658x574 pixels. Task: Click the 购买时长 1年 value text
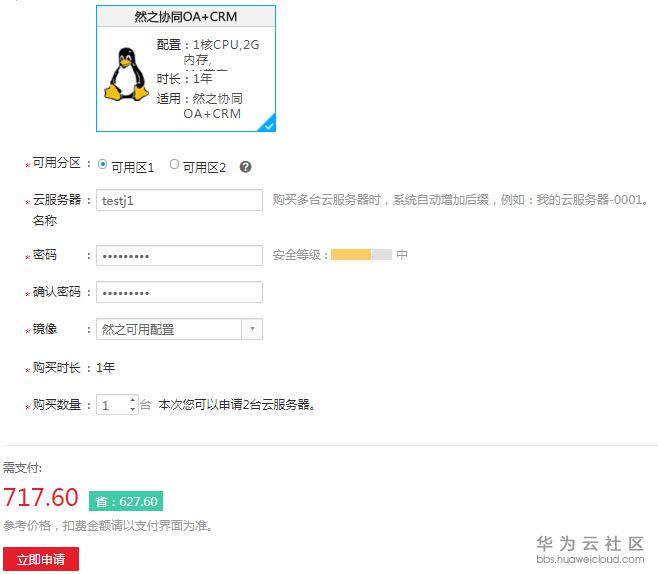pos(105,368)
